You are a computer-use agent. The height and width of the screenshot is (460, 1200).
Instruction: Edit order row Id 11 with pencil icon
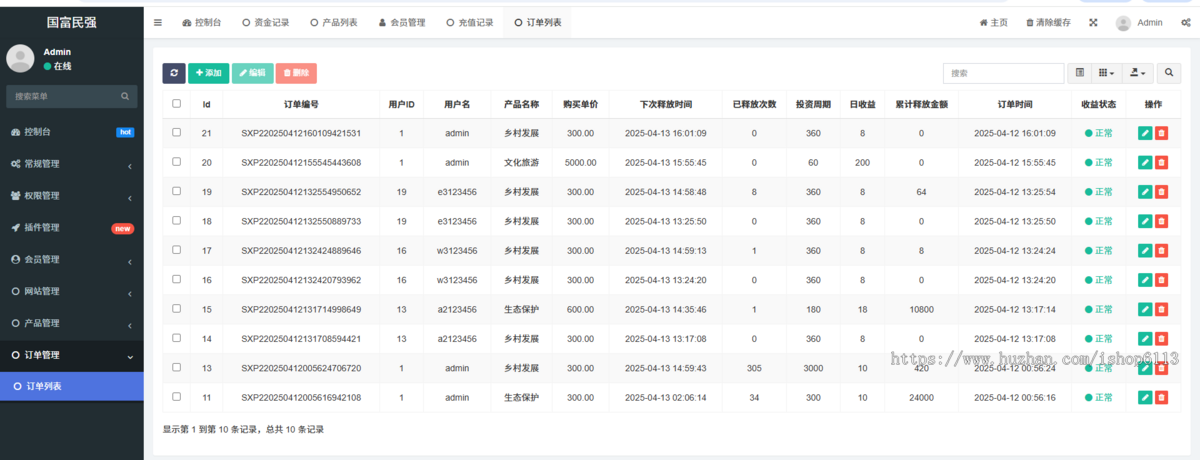pyautogui.click(x=1144, y=398)
